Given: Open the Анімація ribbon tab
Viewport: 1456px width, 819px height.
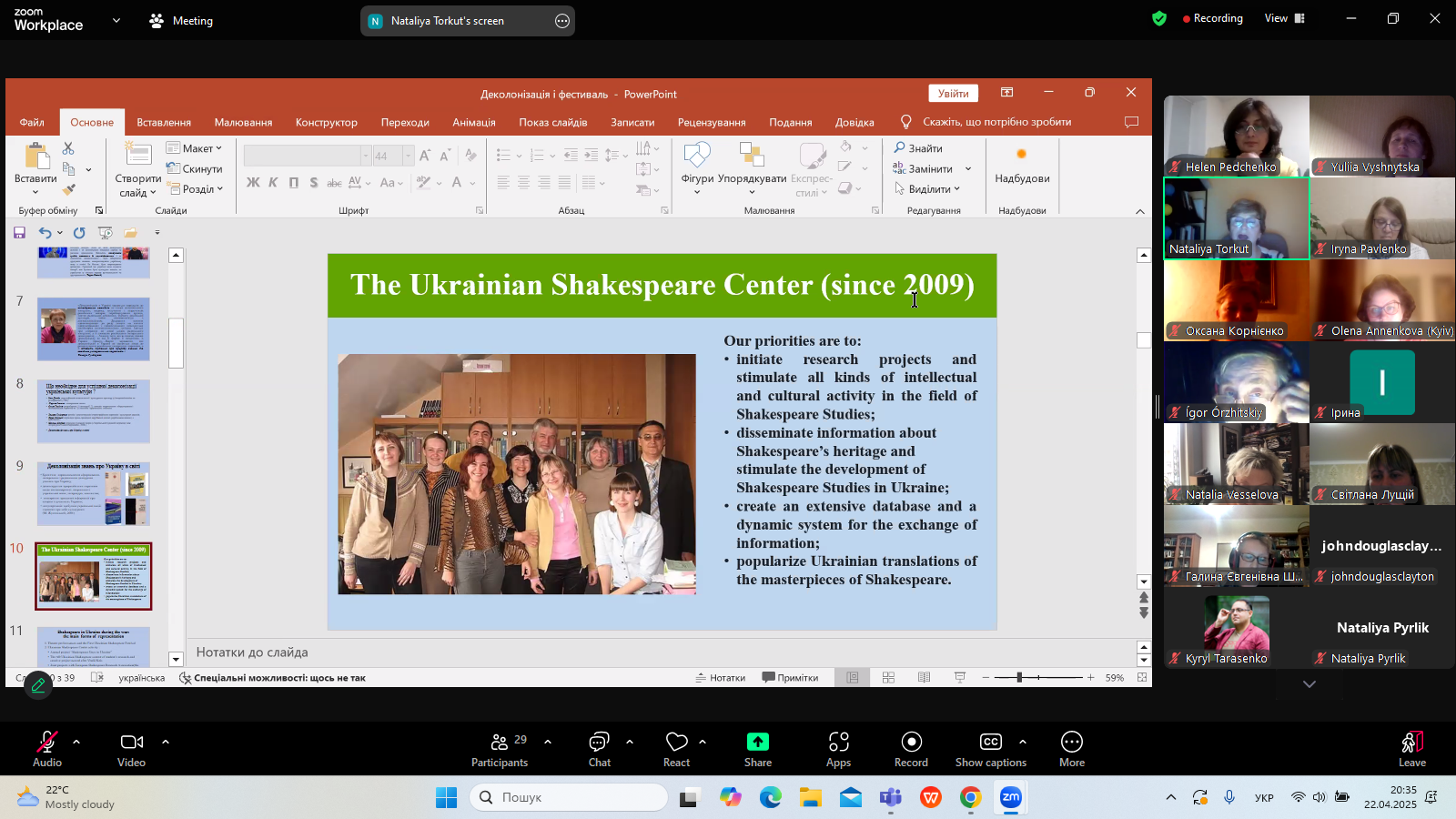Looking at the screenshot, I should (x=474, y=122).
